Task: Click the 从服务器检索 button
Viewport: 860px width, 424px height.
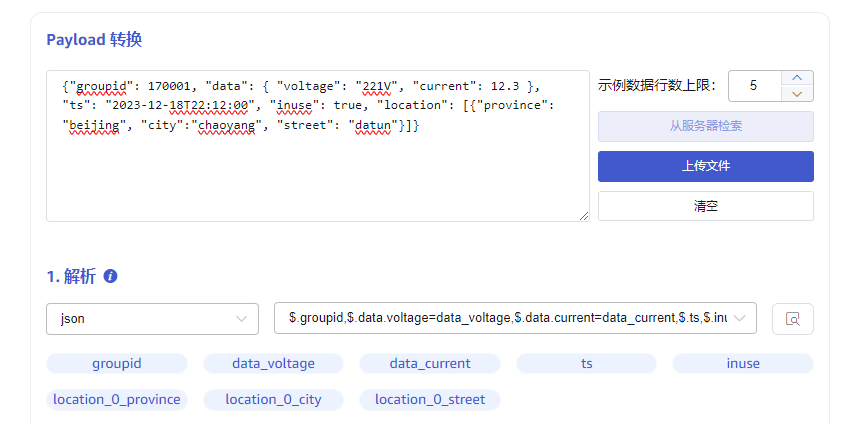Action: pos(705,126)
